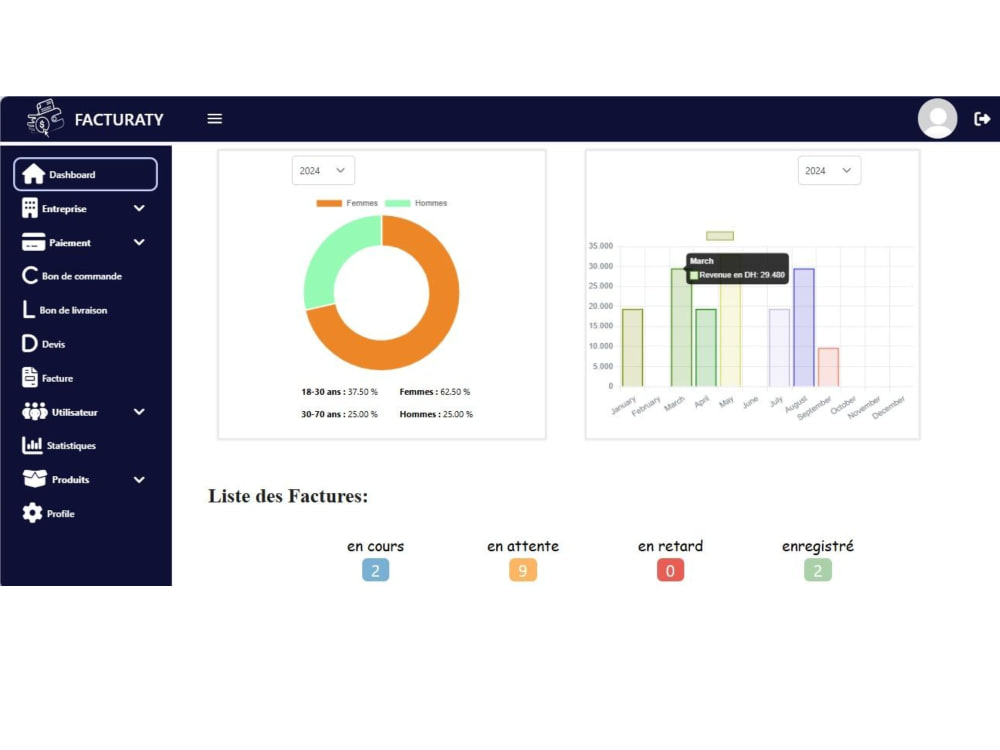
Task: Open the user avatar profile picture
Action: (937, 119)
